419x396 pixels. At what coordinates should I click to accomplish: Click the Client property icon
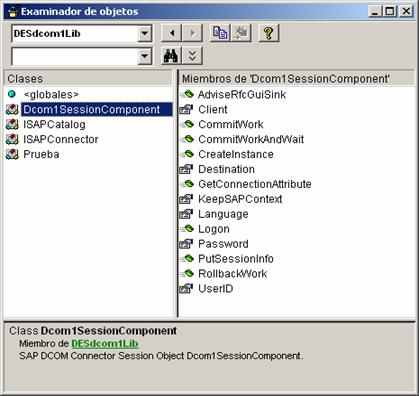[x=186, y=109]
